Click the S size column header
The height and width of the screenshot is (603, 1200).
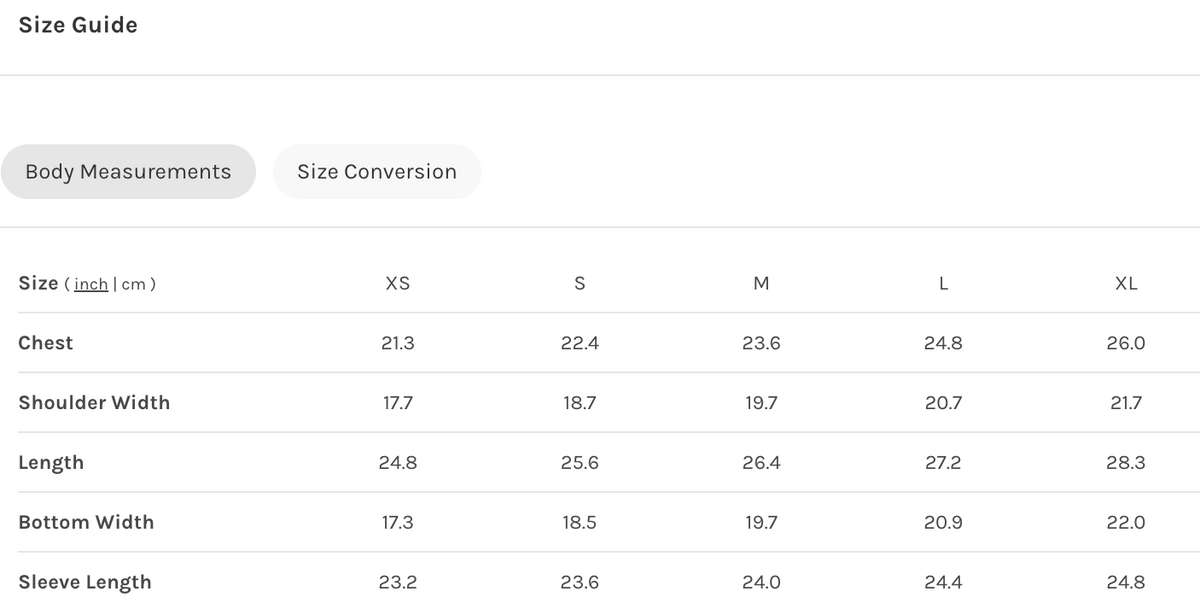pyautogui.click(x=580, y=283)
